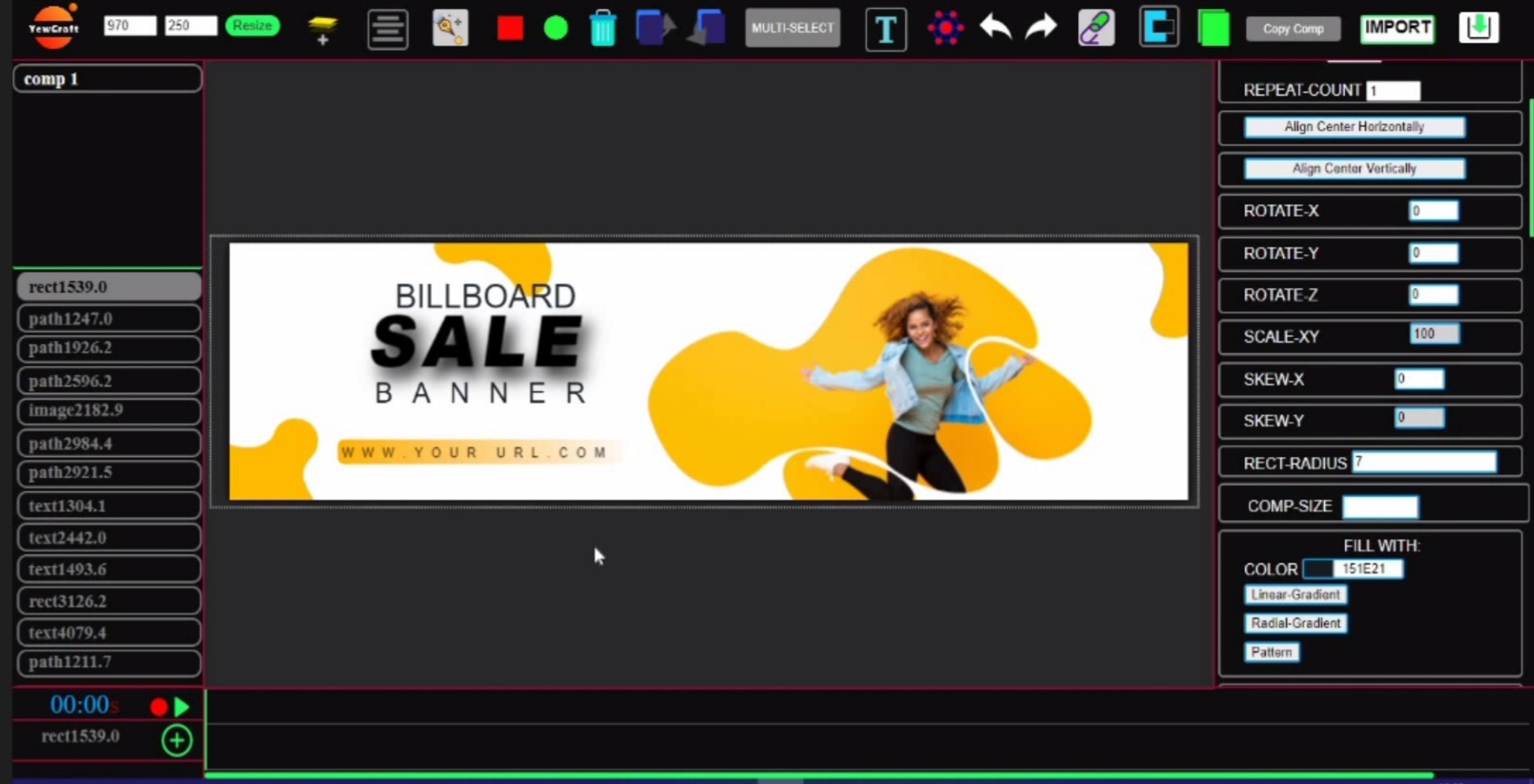The height and width of the screenshot is (784, 1534).
Task: Click the COMP-SIZE field
Action: (x=1380, y=507)
